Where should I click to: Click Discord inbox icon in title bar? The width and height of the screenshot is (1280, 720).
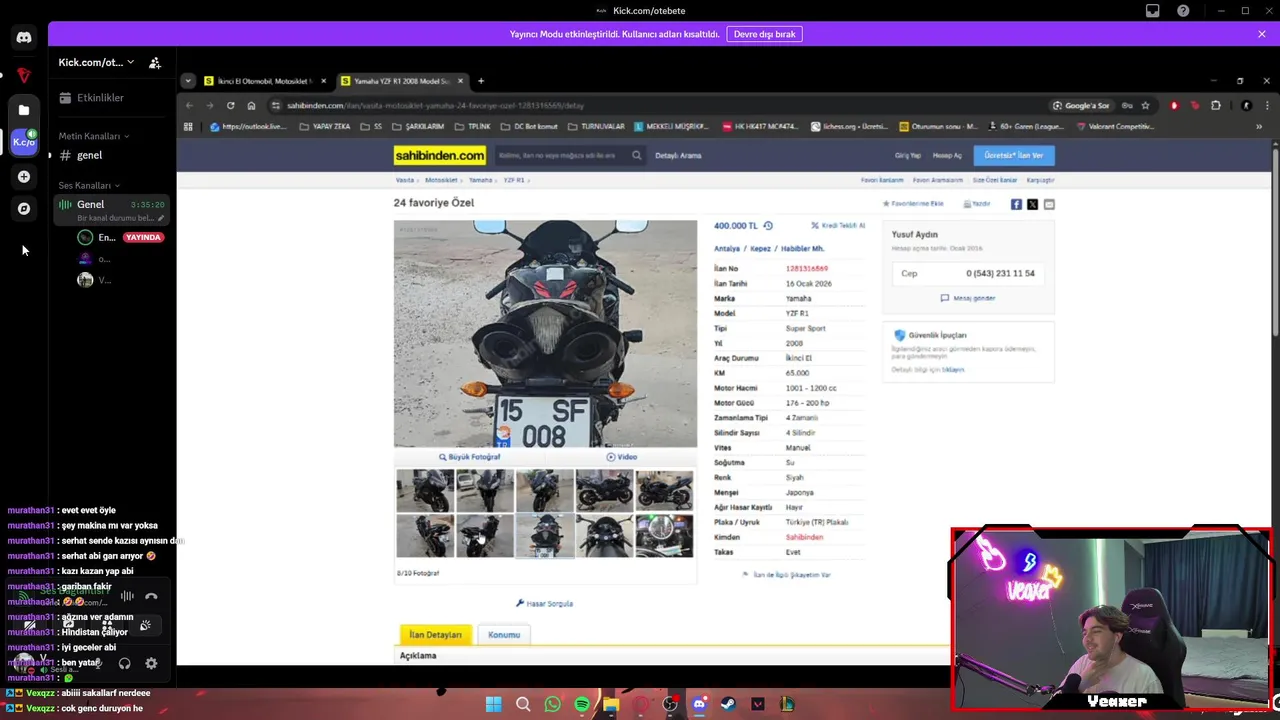[1153, 11]
